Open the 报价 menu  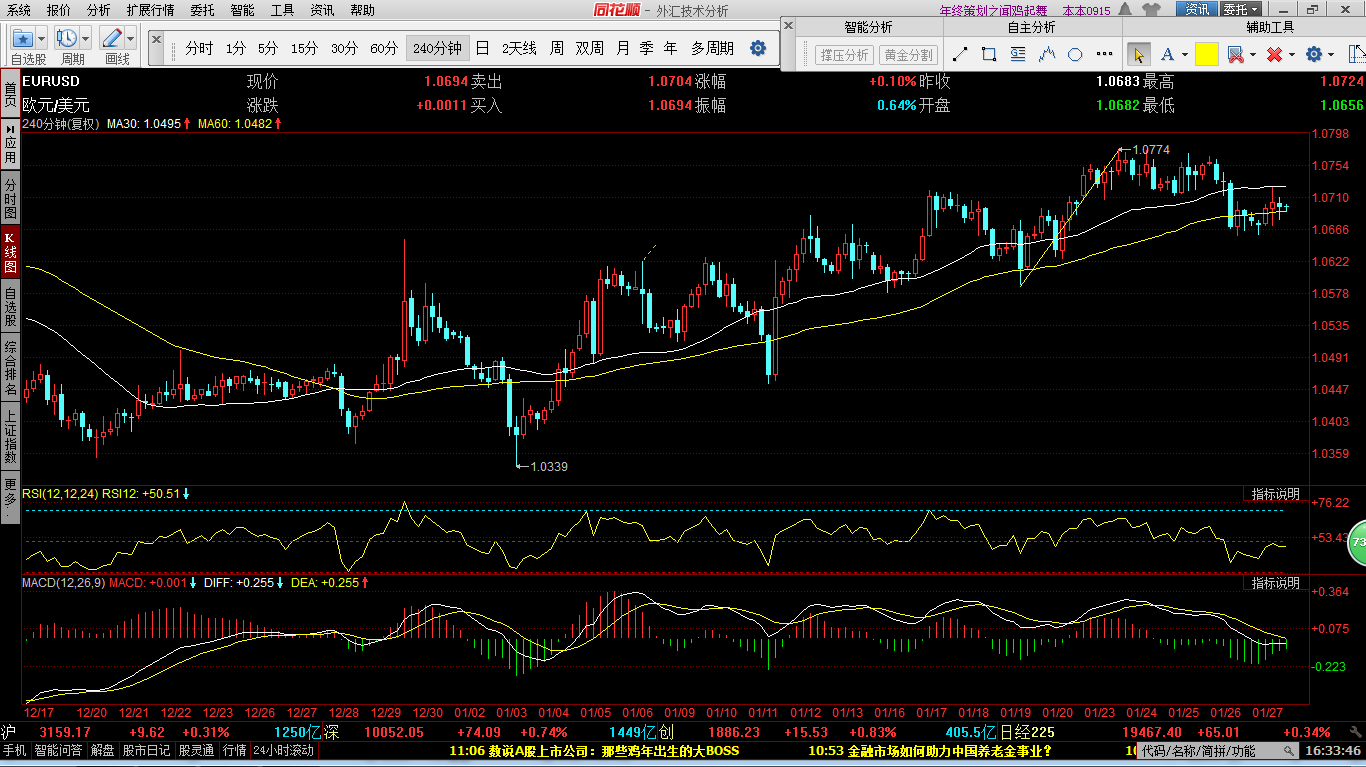click(x=59, y=10)
